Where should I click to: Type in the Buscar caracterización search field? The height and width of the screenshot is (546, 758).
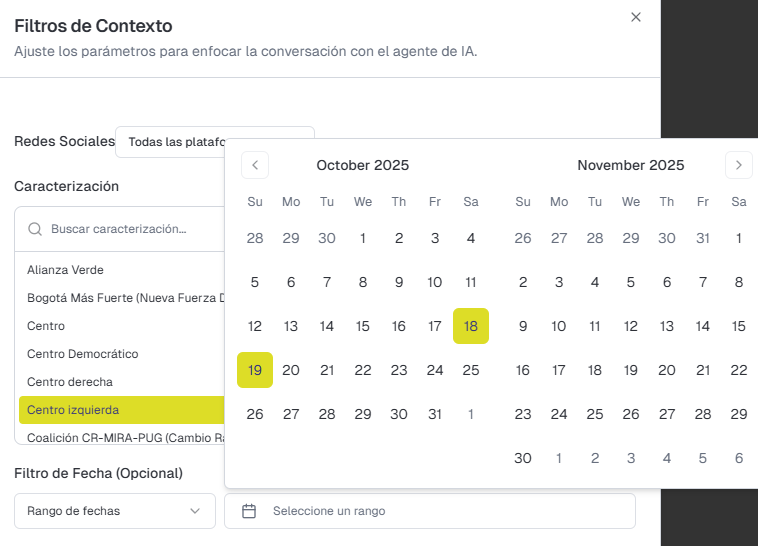130,229
